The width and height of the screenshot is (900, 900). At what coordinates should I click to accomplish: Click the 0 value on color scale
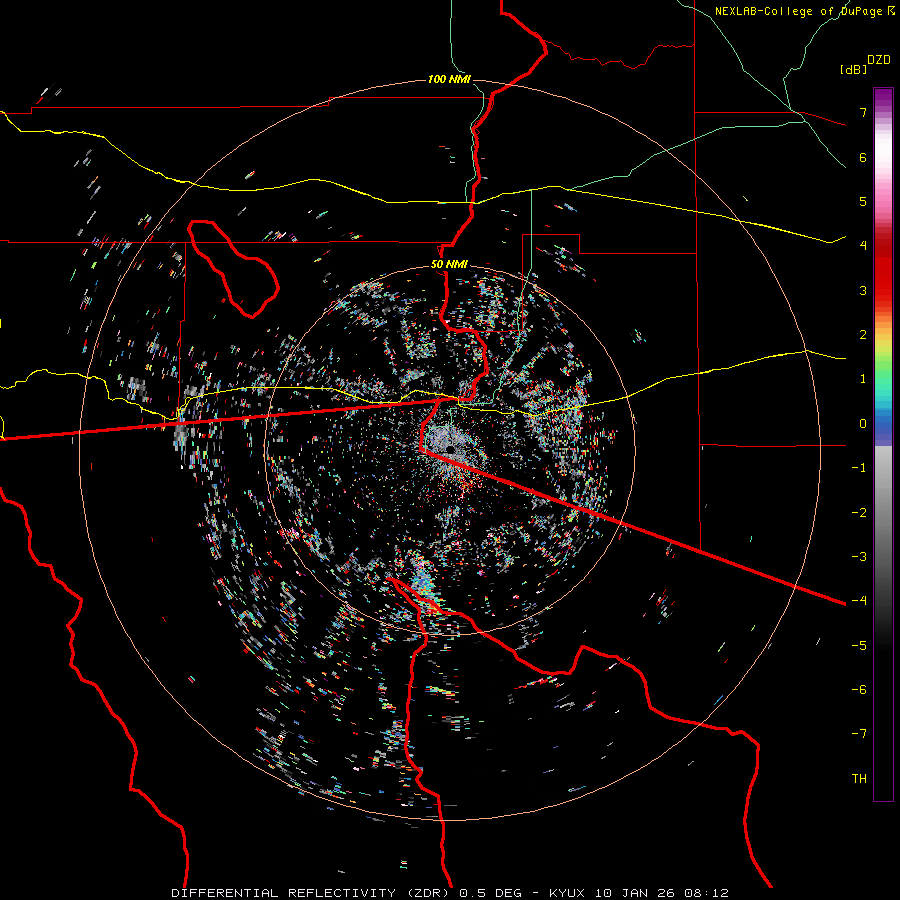[x=863, y=424]
